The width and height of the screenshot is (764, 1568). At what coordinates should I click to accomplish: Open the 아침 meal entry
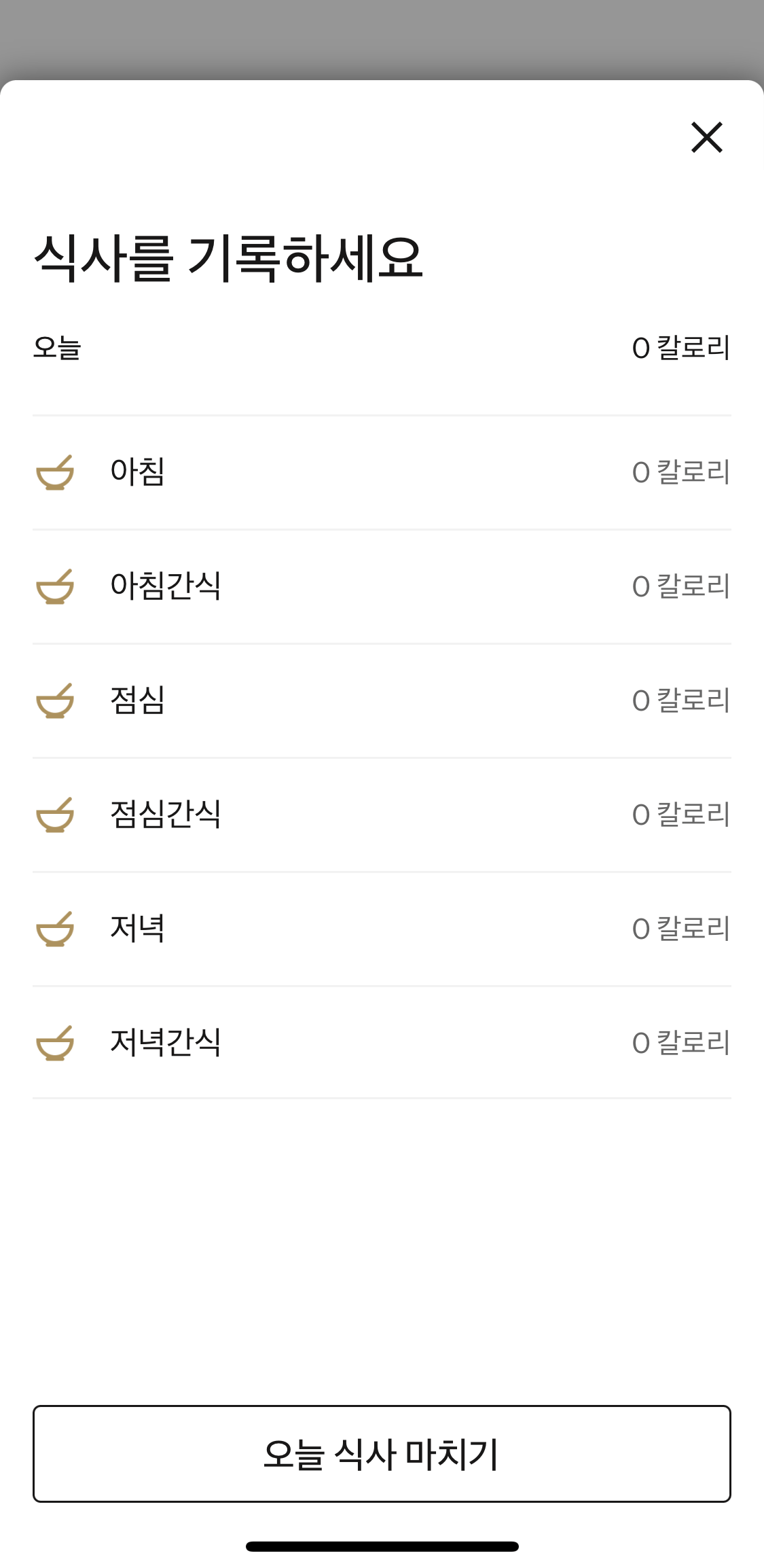point(138,471)
